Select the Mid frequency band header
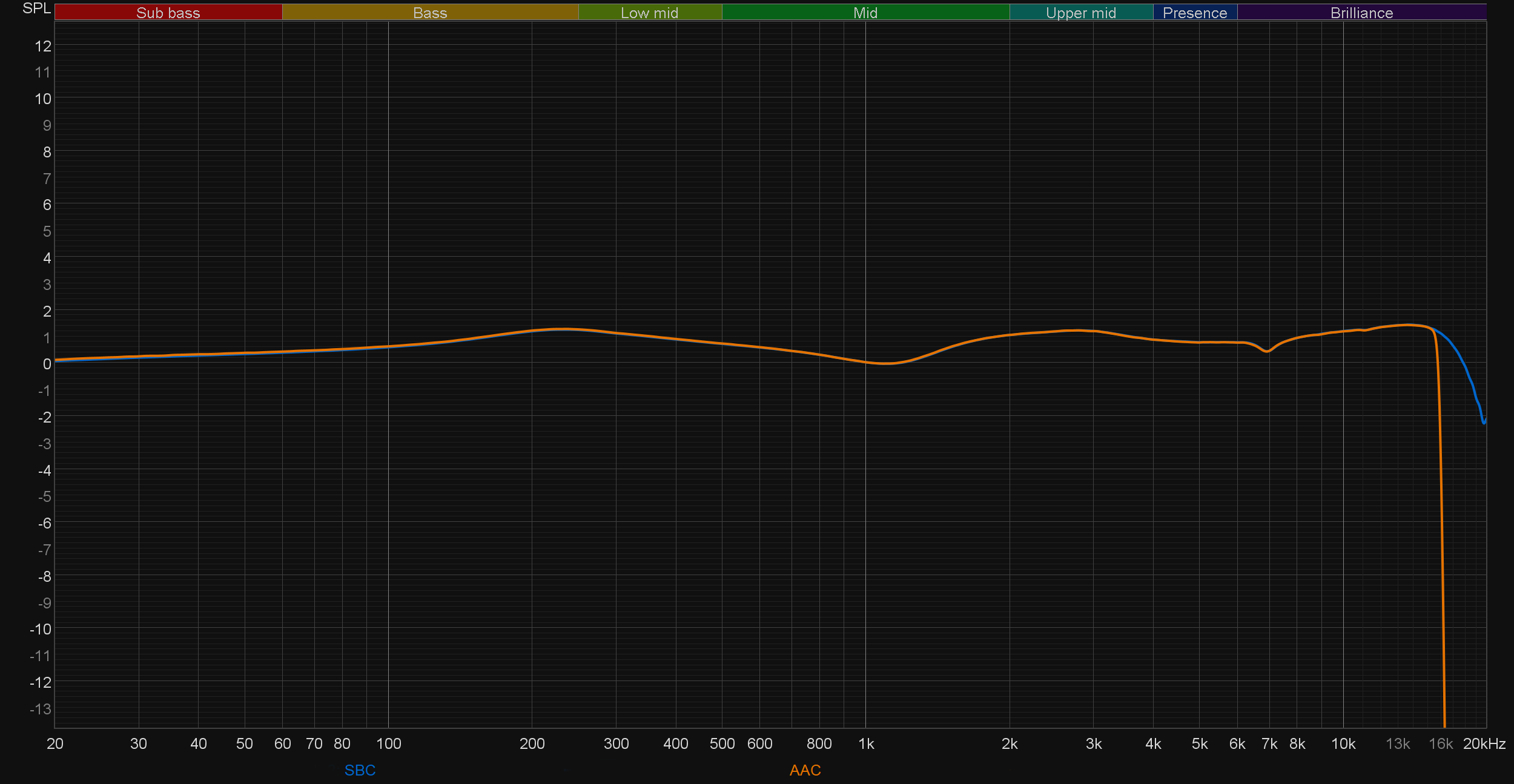This screenshot has height=784, width=1514. tap(865, 13)
